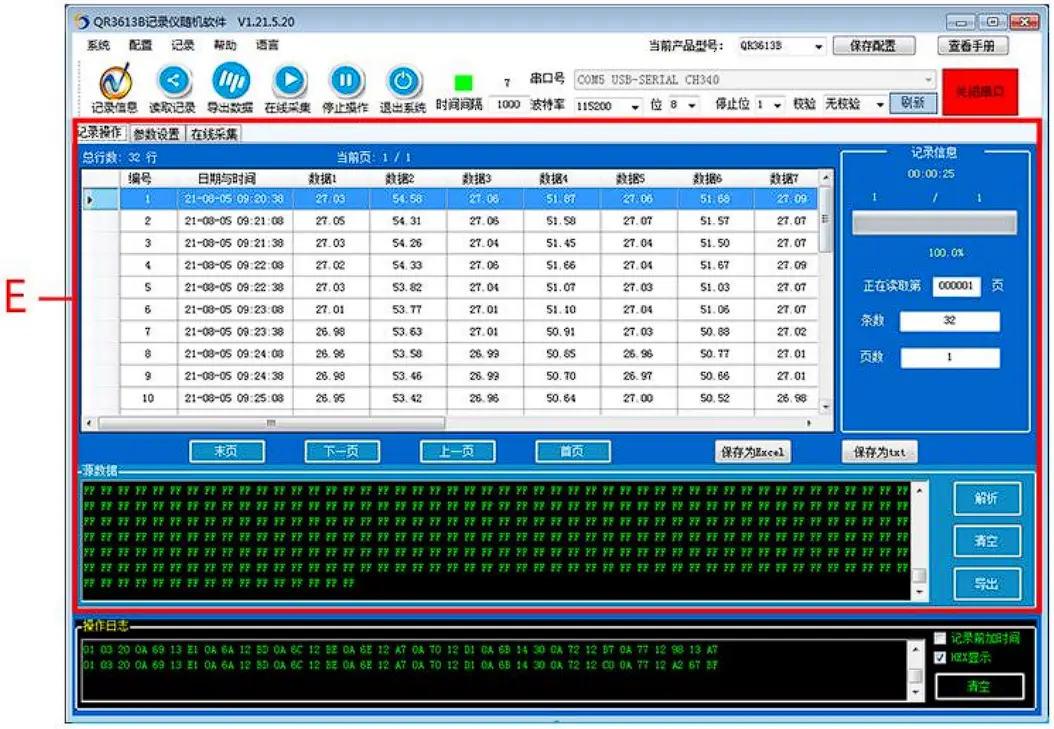Click the 导出数据 toolbar icon
1054x729 pixels.
231,81
